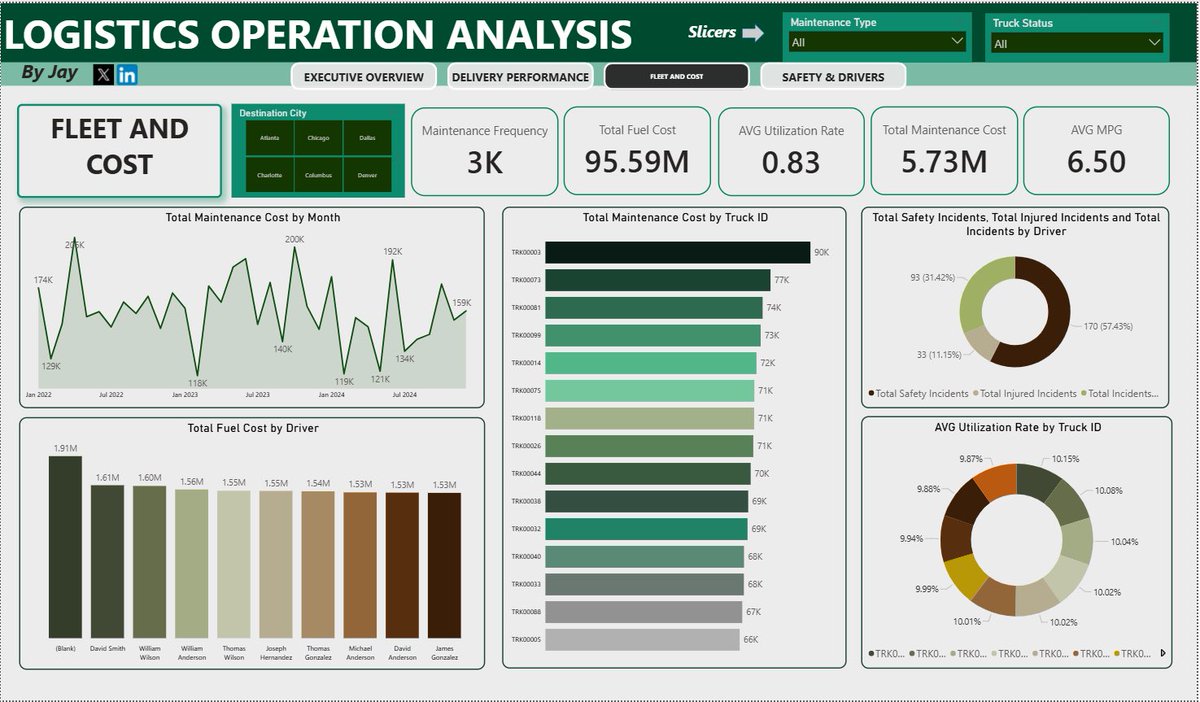Select the (Blank) driver fuel cost column
Screen dimensions: 1200x702
(x=65, y=547)
